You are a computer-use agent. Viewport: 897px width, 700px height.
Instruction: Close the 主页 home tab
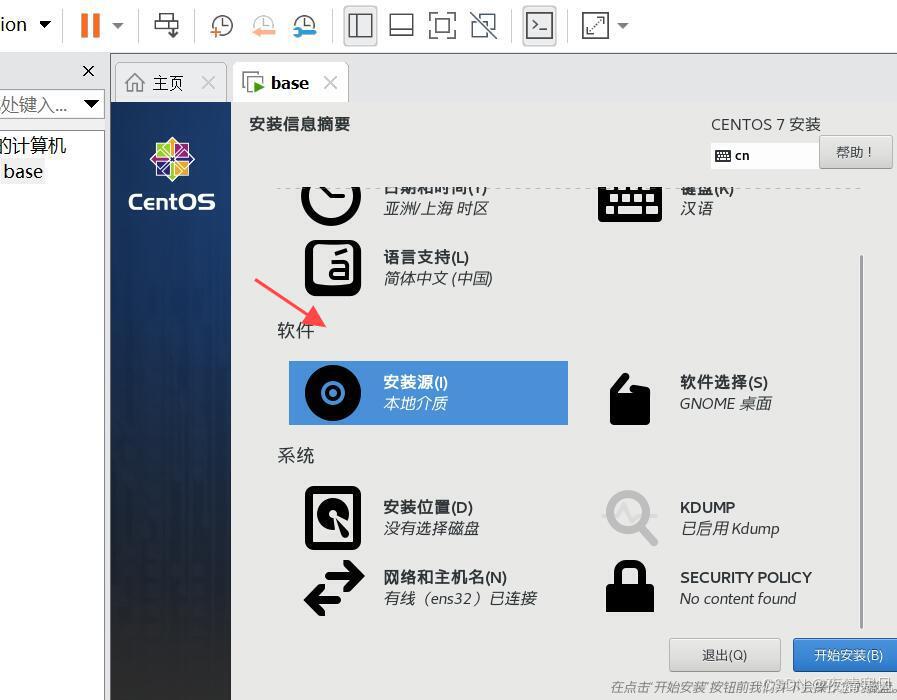[x=208, y=83]
